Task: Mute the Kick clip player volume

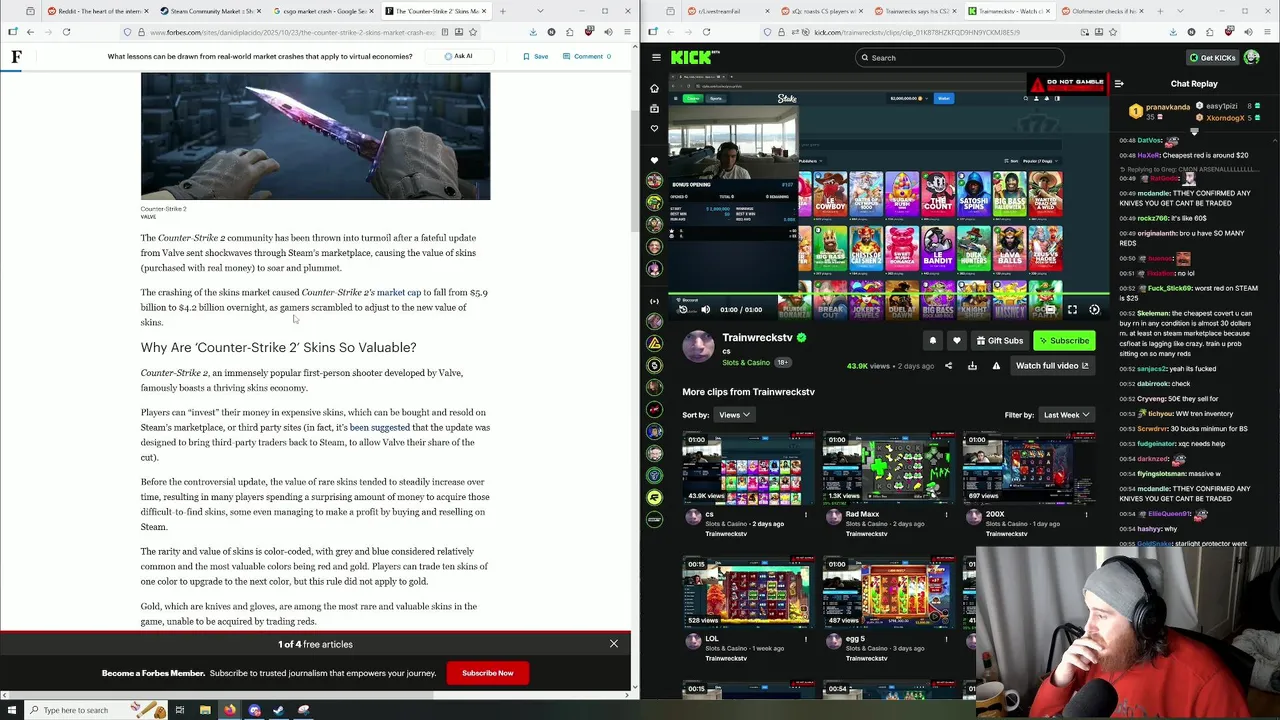Action: click(705, 310)
